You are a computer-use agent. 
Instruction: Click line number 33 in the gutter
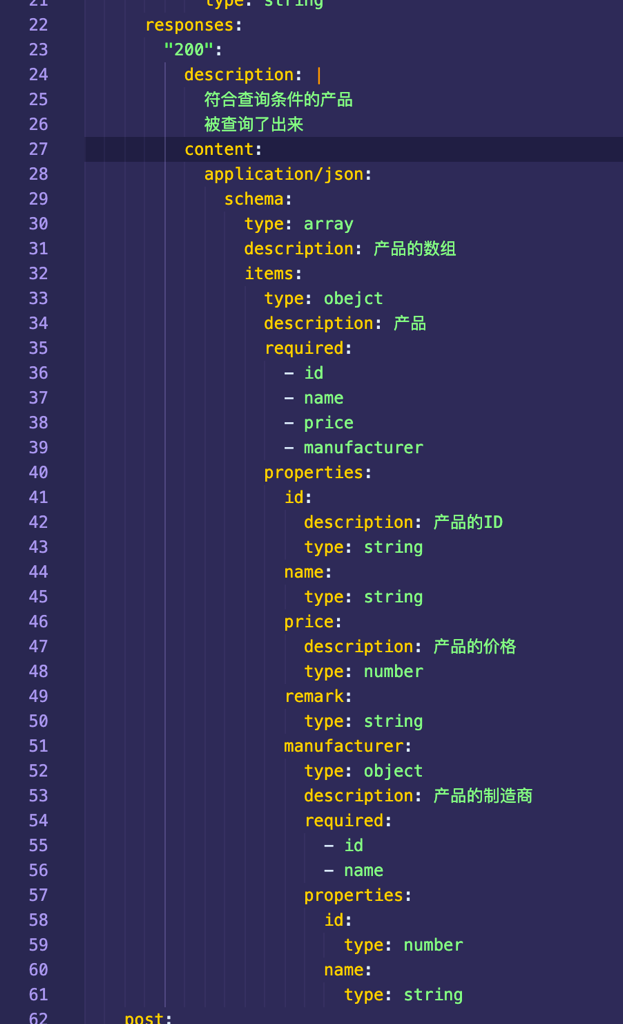tap(38, 298)
